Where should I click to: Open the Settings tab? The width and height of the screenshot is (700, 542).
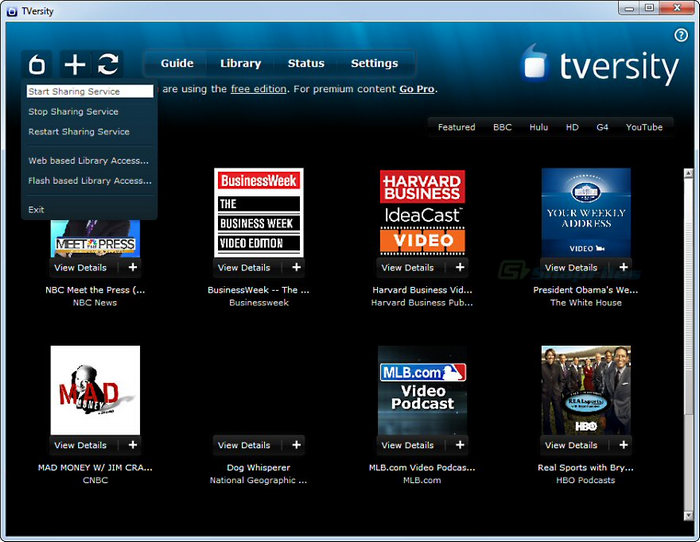tap(375, 63)
